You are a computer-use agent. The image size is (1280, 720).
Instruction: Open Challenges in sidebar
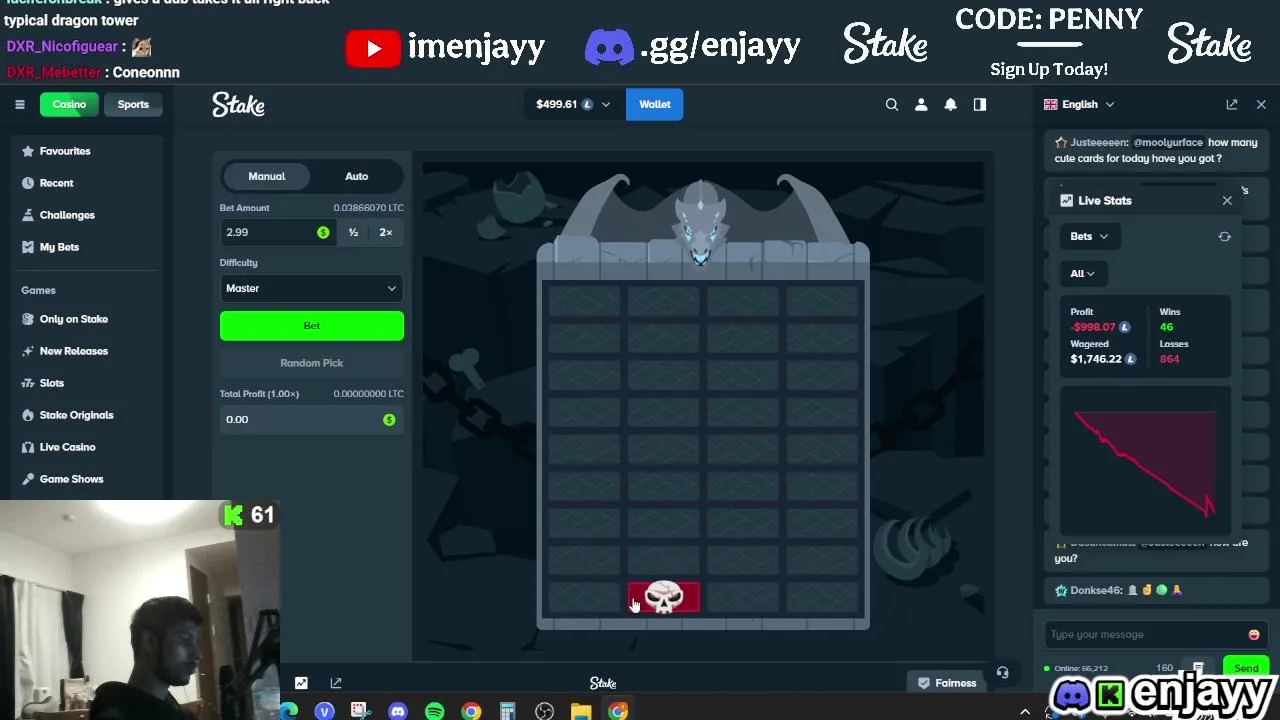67,215
